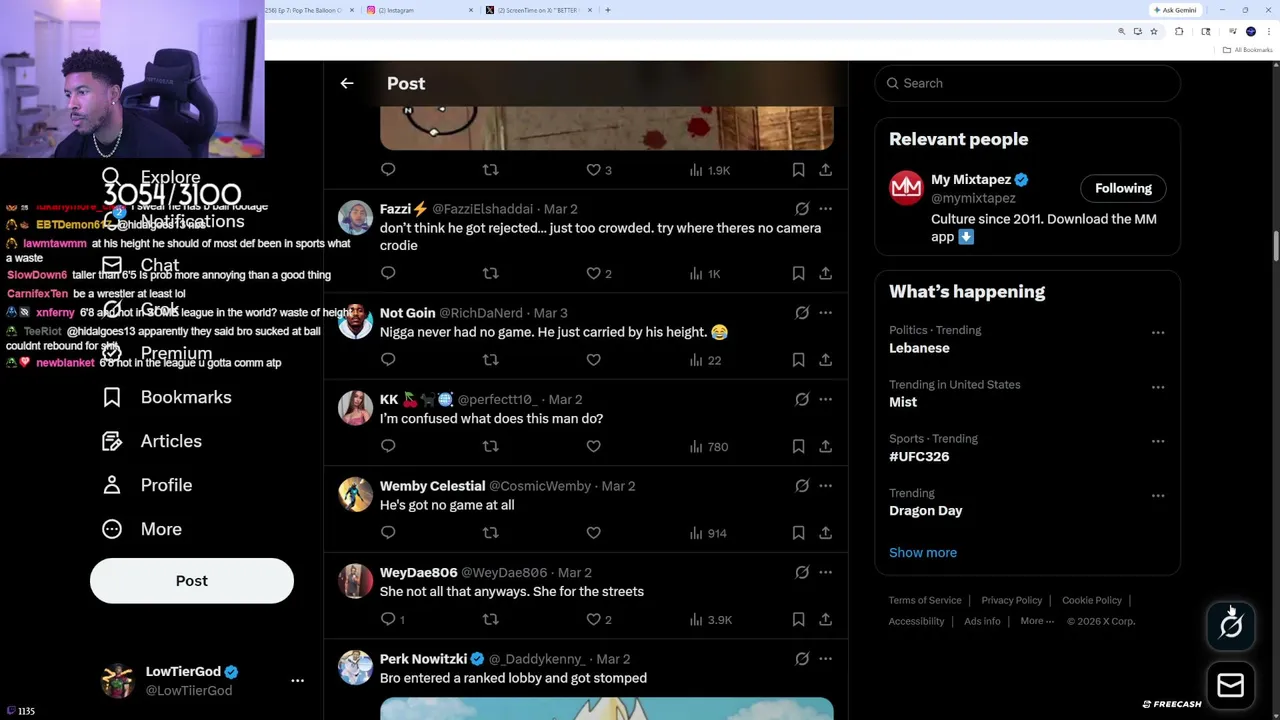Image resolution: width=1280 pixels, height=720 pixels.
Task: Reply to Not Goin's post
Action: point(388,360)
